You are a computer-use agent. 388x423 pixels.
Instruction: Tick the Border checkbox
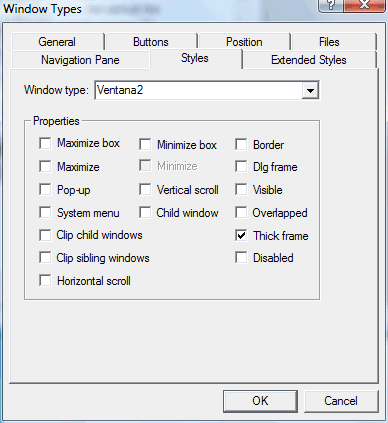(x=241, y=145)
